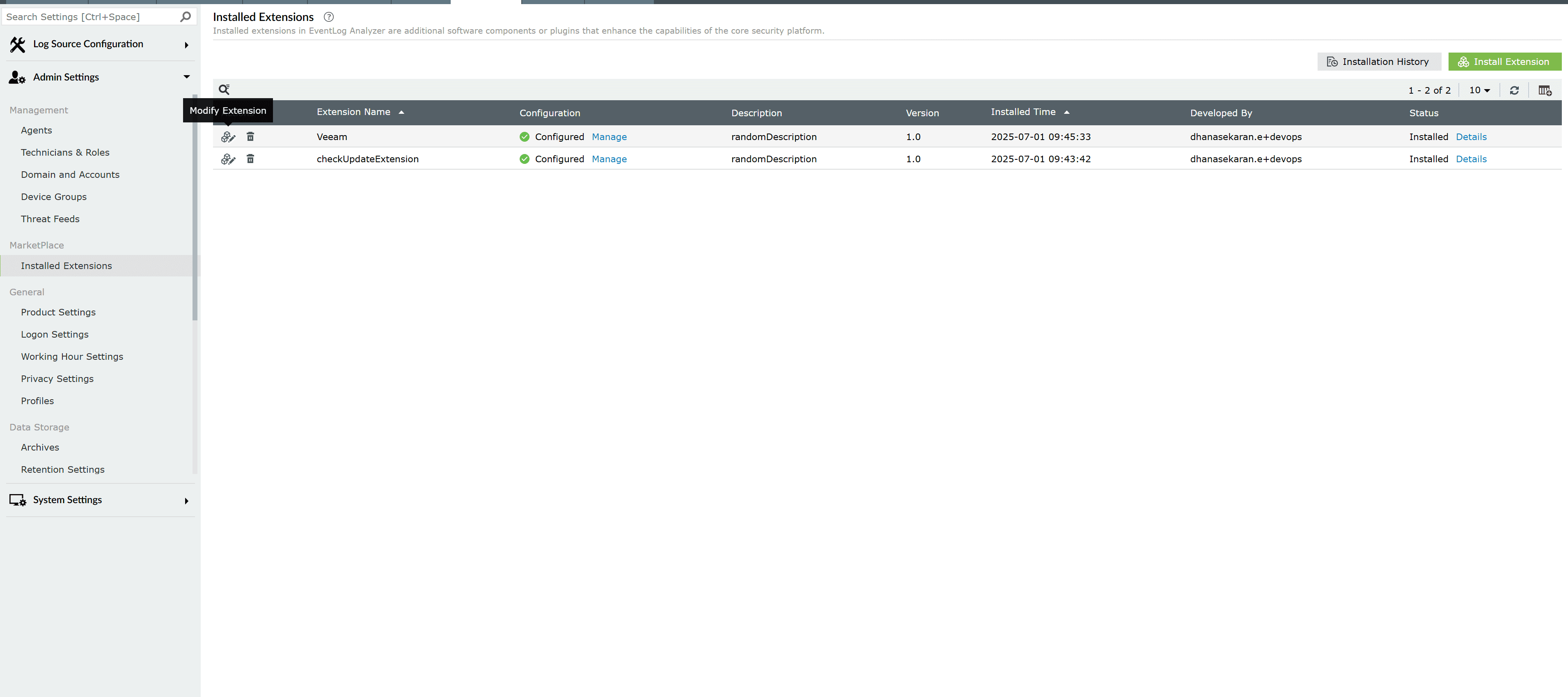1568x697 pixels.
Task: Open the help icon next to Installed Extensions title
Action: coord(329,16)
